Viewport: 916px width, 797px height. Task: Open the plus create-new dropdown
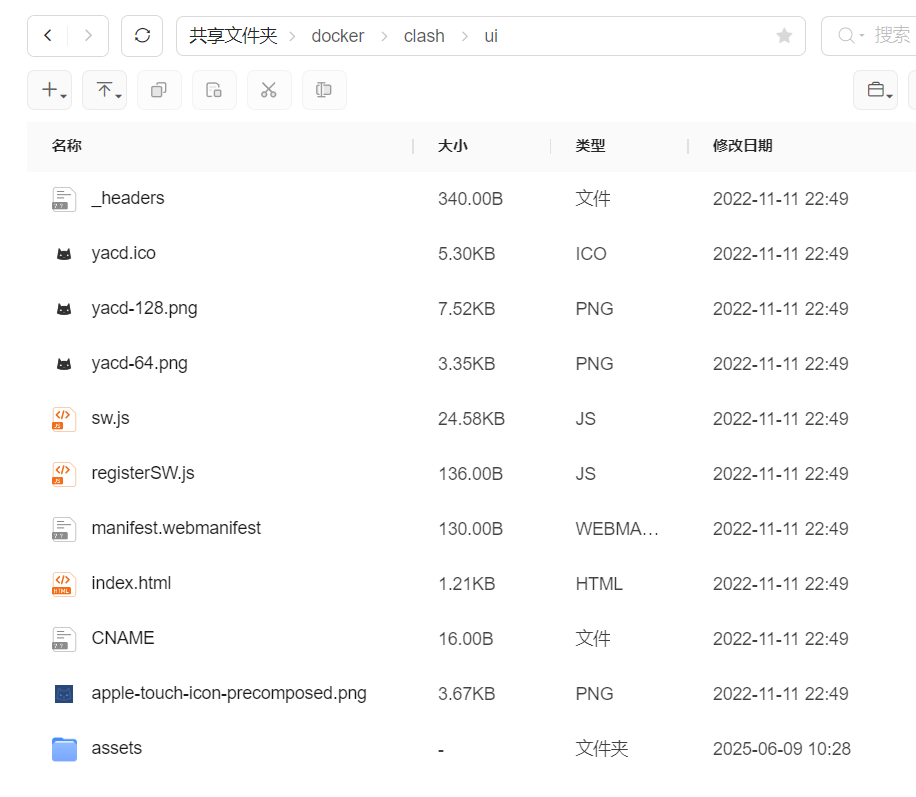pos(50,90)
